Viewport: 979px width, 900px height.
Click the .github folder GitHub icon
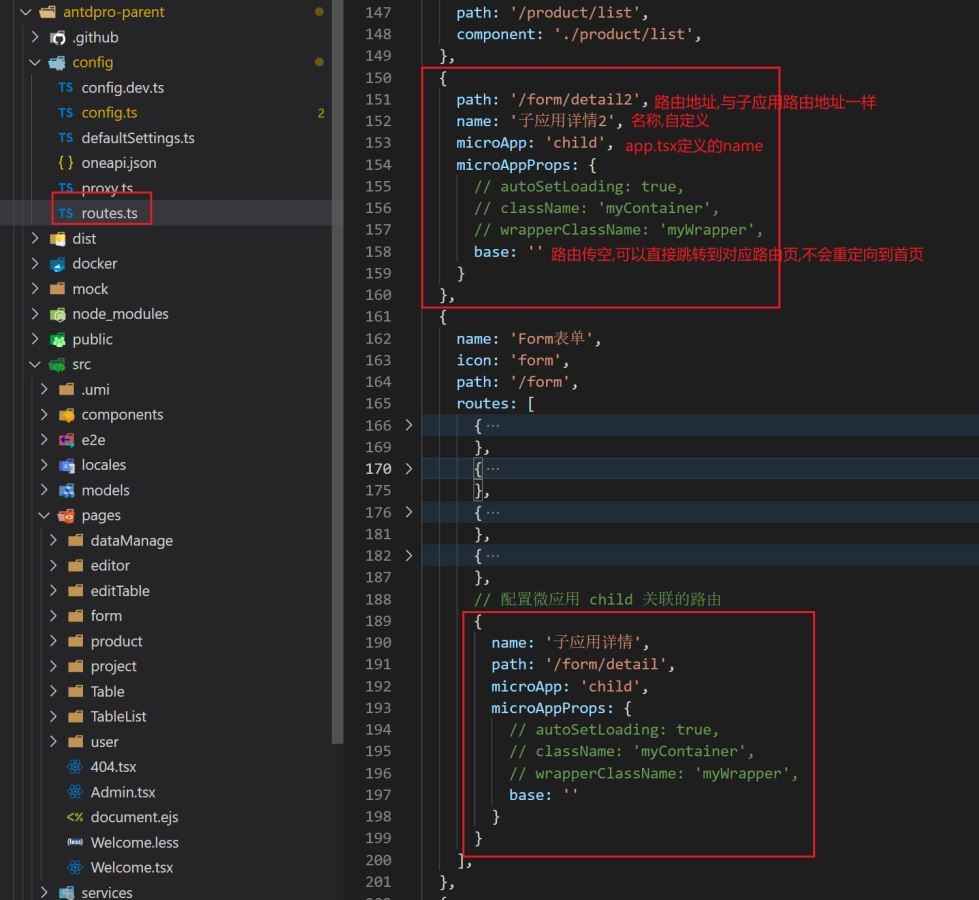[57, 37]
